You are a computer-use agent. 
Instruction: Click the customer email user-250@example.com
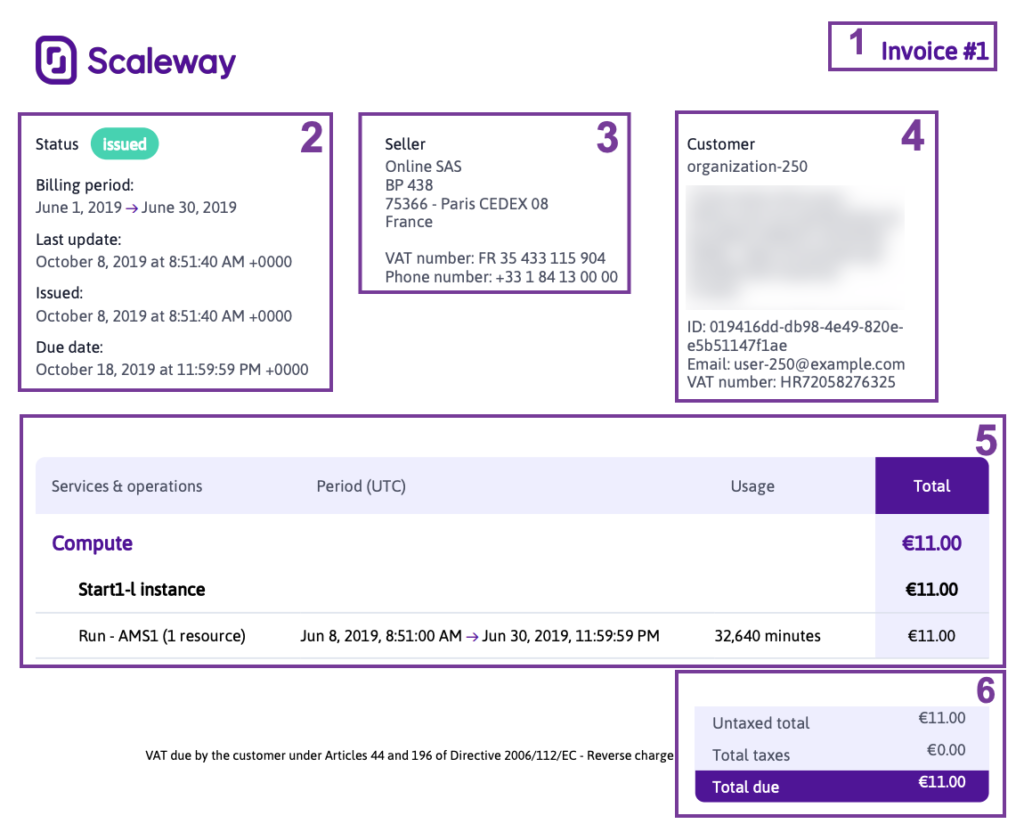coord(819,364)
